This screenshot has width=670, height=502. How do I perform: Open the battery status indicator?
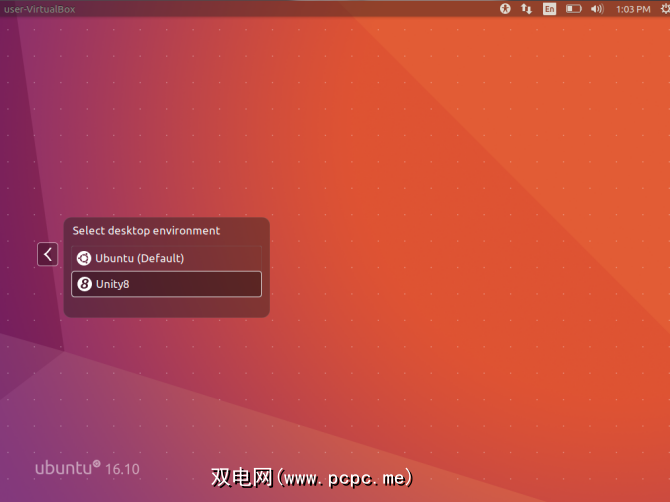click(574, 9)
